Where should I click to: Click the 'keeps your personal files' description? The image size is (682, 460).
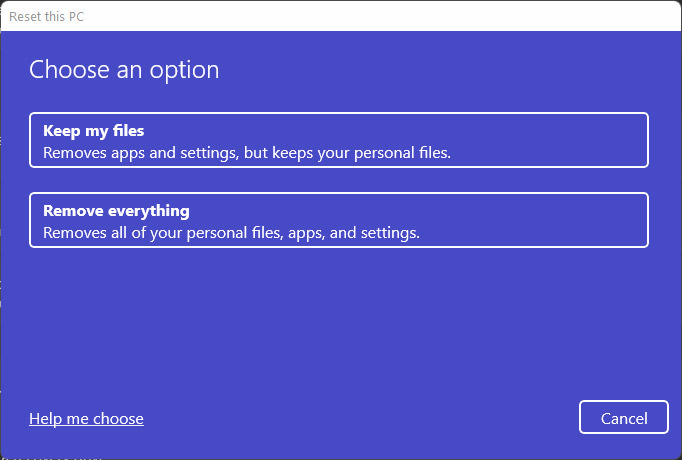click(247, 153)
